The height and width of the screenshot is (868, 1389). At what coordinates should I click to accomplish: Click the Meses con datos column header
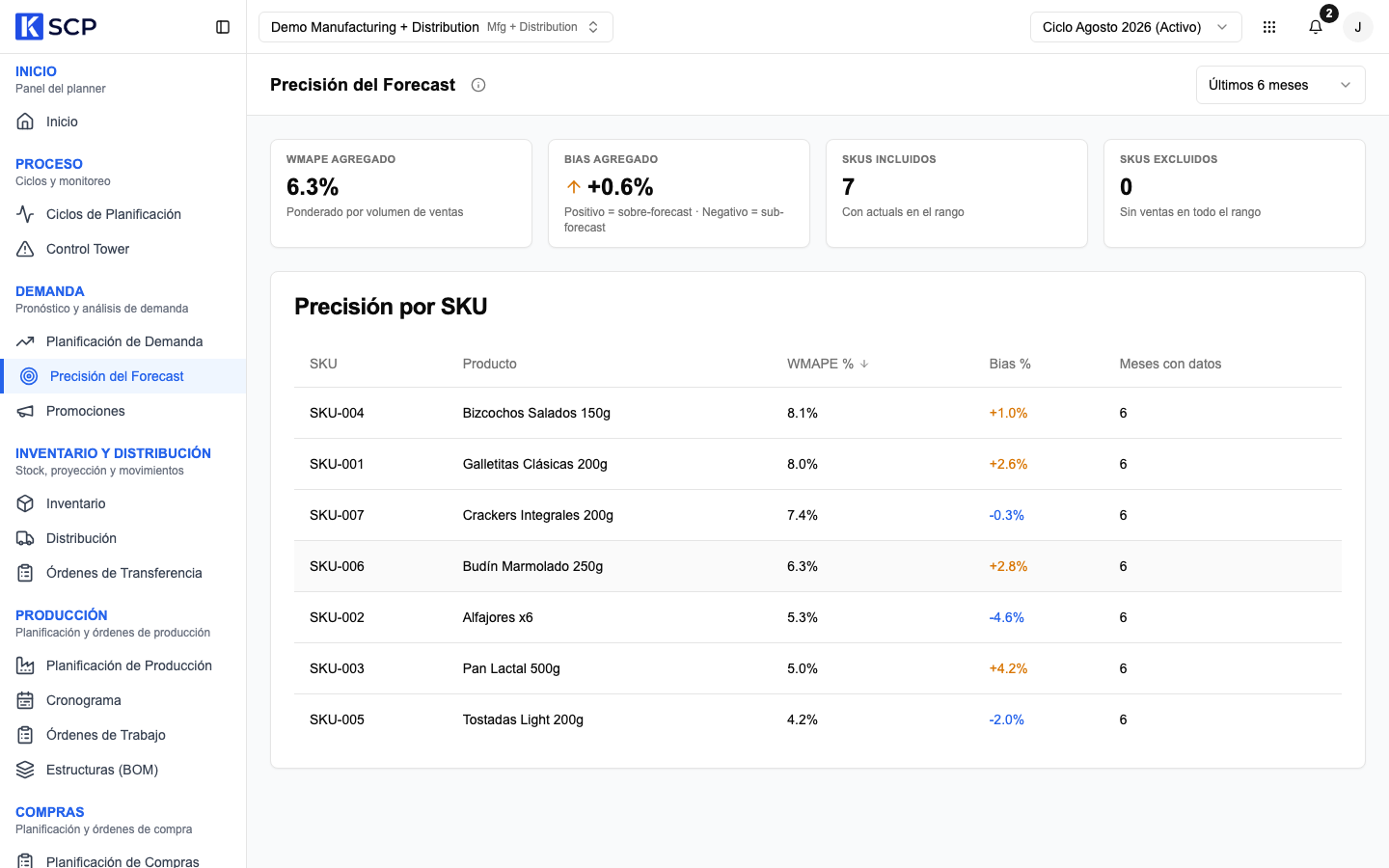coord(1170,364)
